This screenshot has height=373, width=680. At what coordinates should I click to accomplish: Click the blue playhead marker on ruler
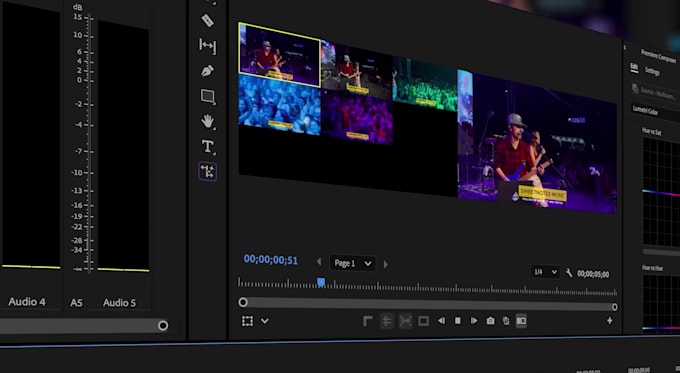(321, 283)
